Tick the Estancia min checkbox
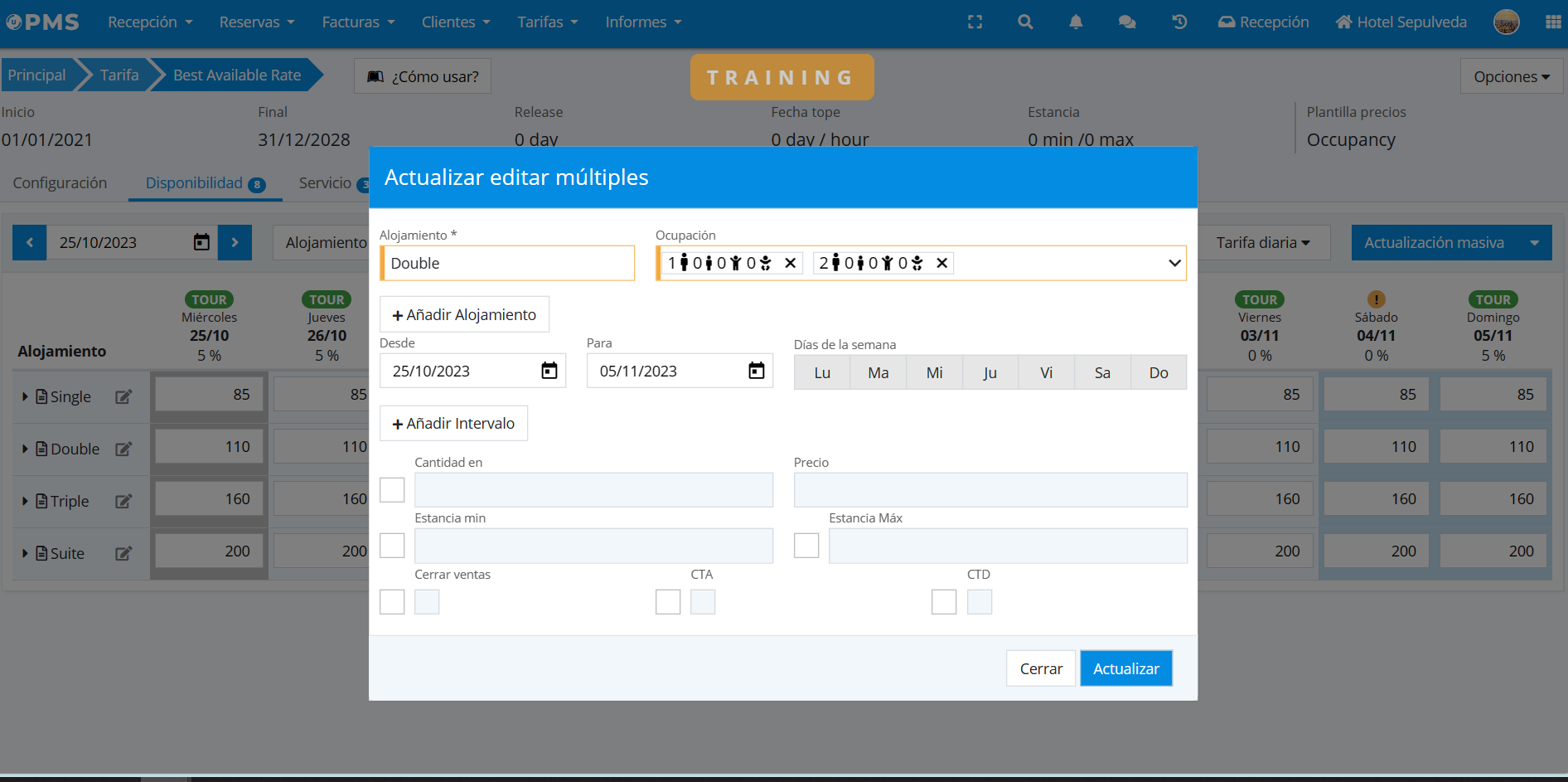The width and height of the screenshot is (1568, 782). (392, 546)
